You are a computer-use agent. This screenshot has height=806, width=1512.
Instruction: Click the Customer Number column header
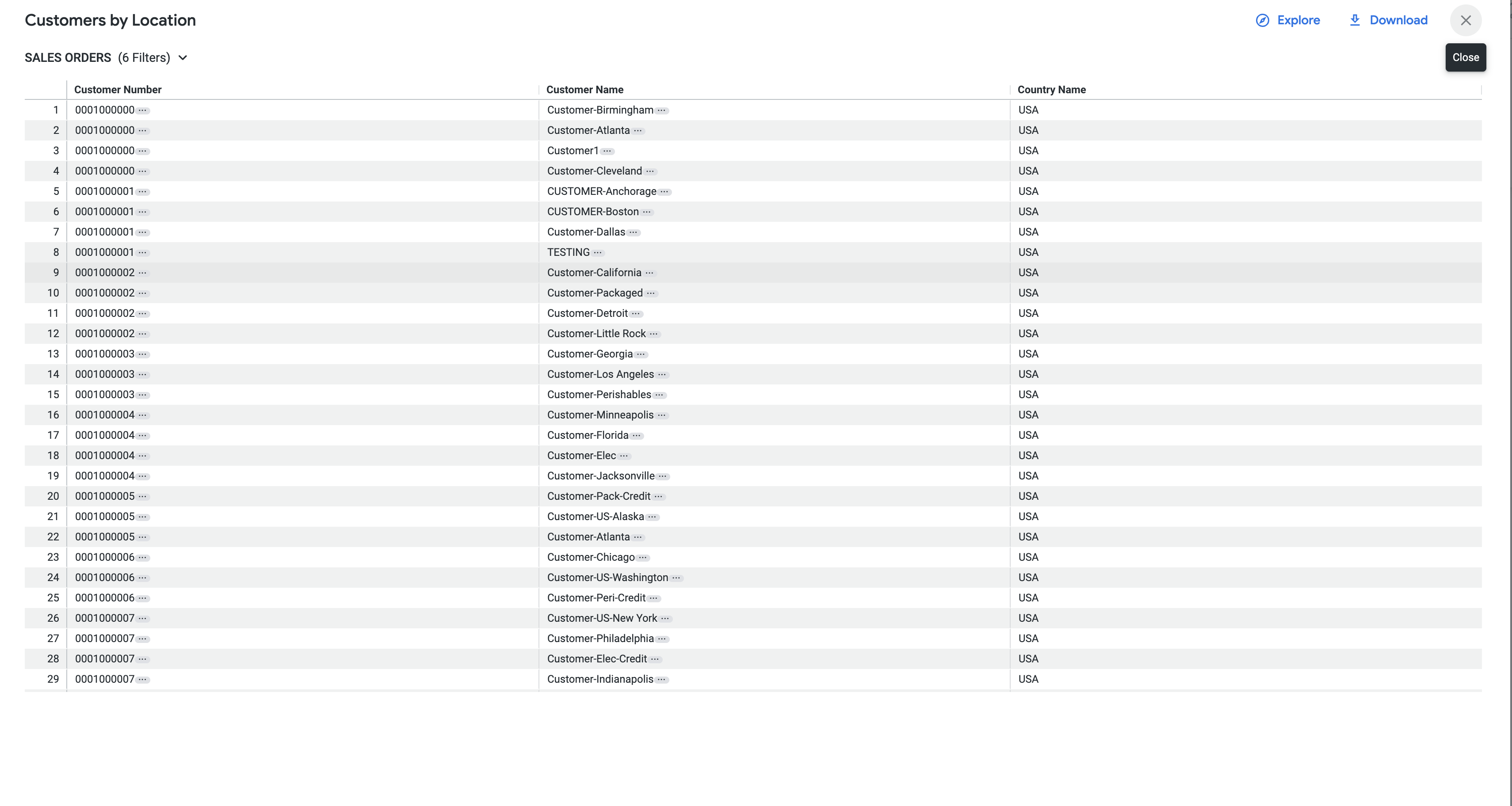coord(118,90)
